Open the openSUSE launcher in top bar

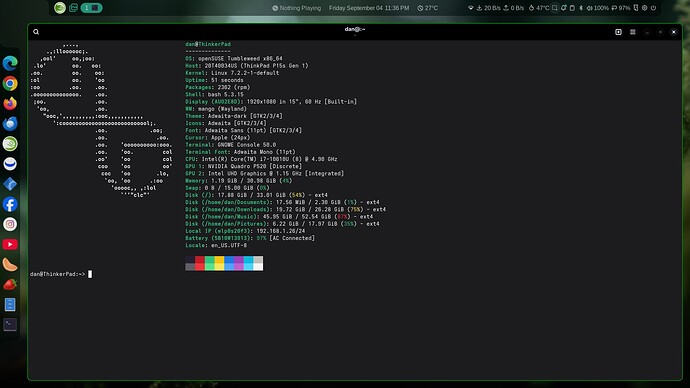click(60, 7)
